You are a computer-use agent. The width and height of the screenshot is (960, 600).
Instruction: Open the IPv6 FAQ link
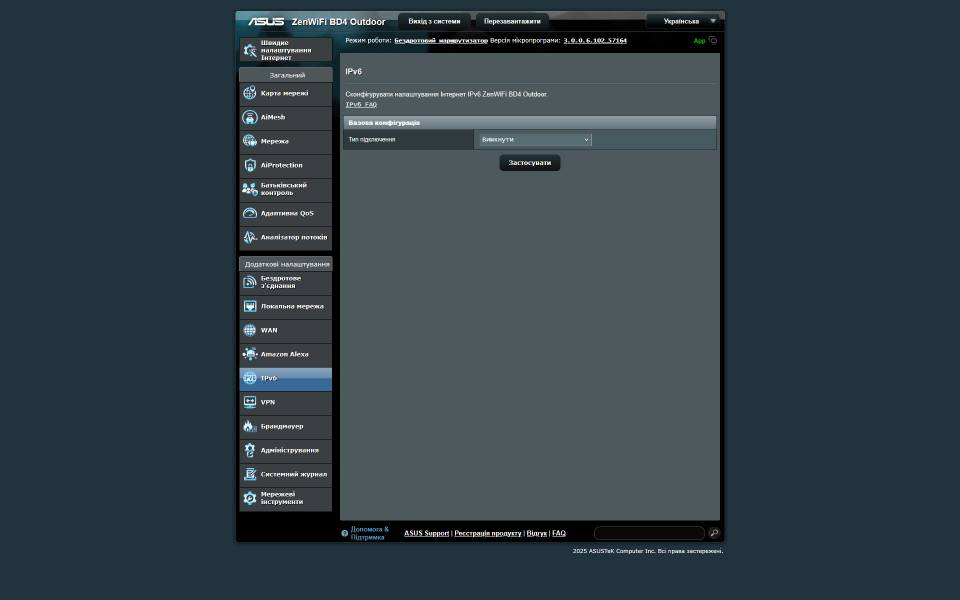click(x=361, y=104)
